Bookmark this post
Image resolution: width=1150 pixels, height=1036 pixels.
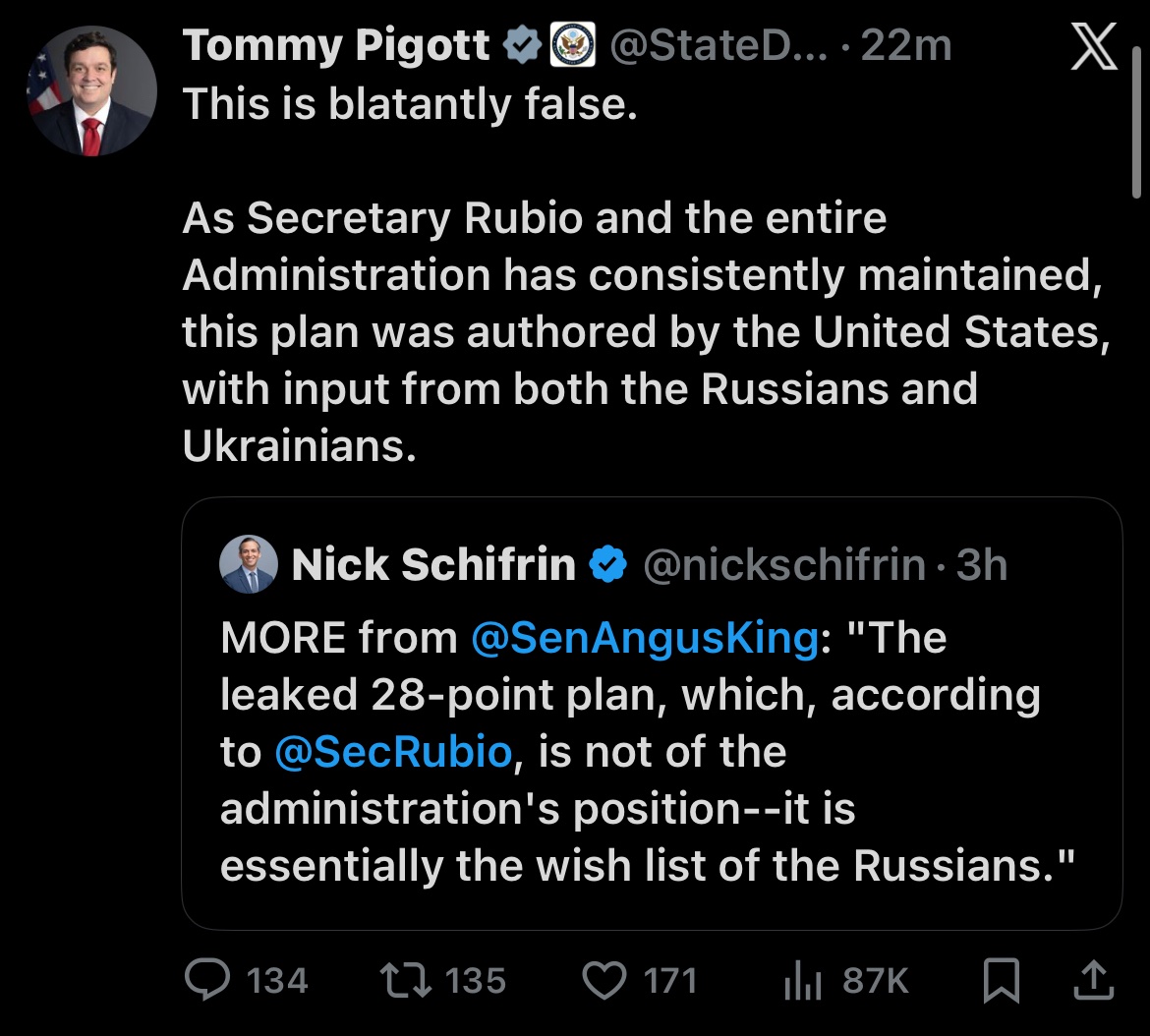[1002, 980]
